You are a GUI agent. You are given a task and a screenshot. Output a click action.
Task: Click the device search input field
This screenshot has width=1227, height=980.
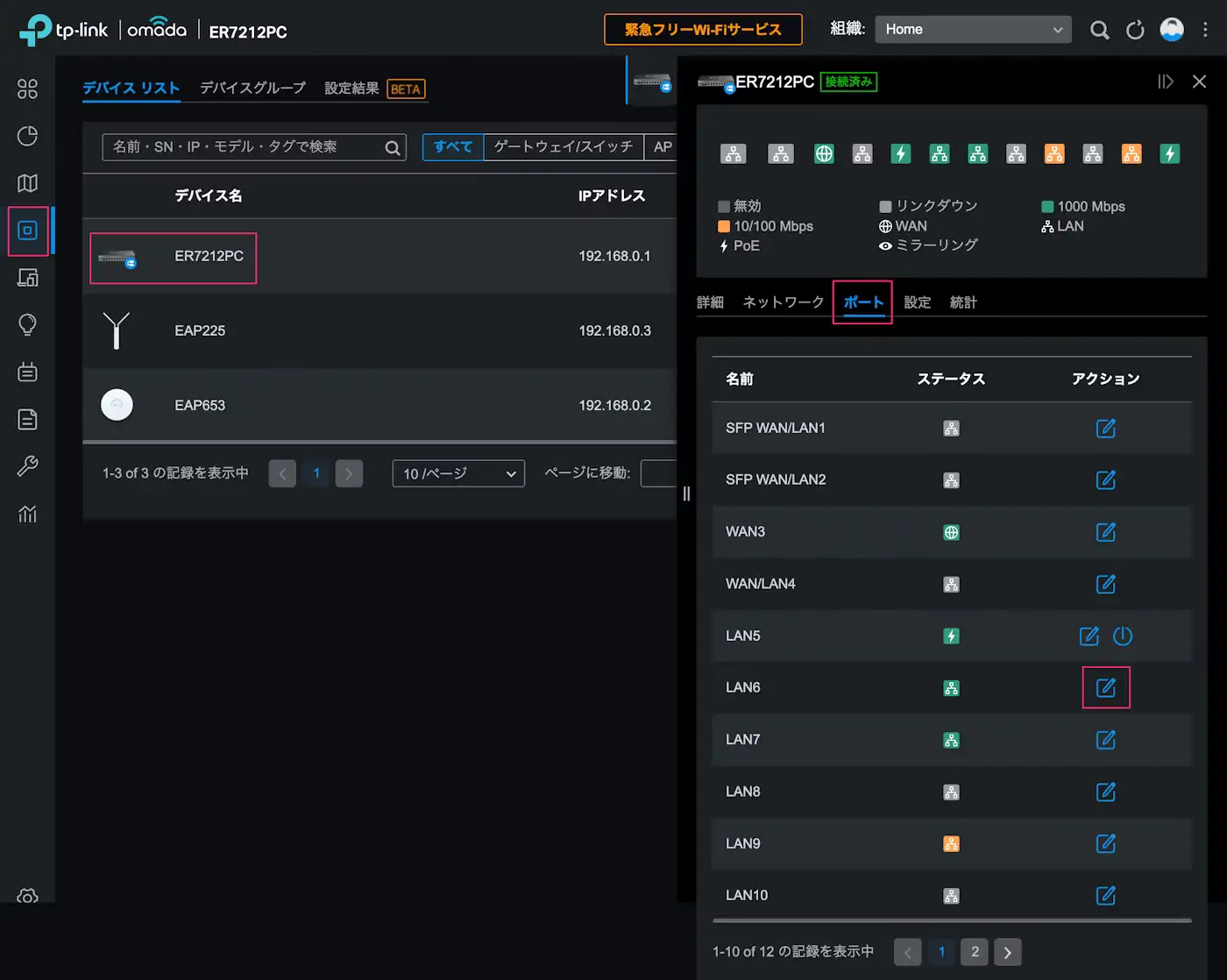245,147
